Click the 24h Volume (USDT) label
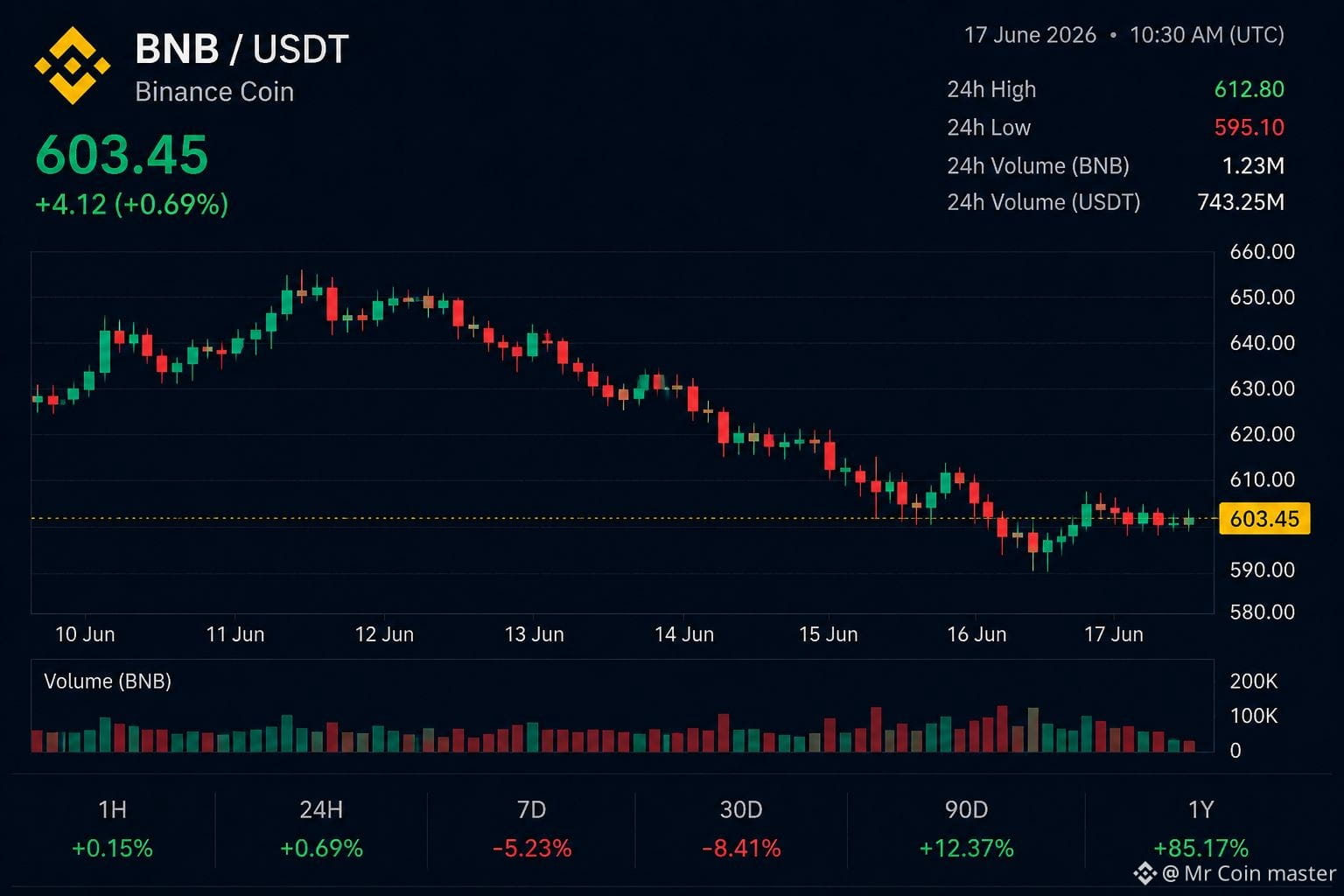 point(1044,202)
